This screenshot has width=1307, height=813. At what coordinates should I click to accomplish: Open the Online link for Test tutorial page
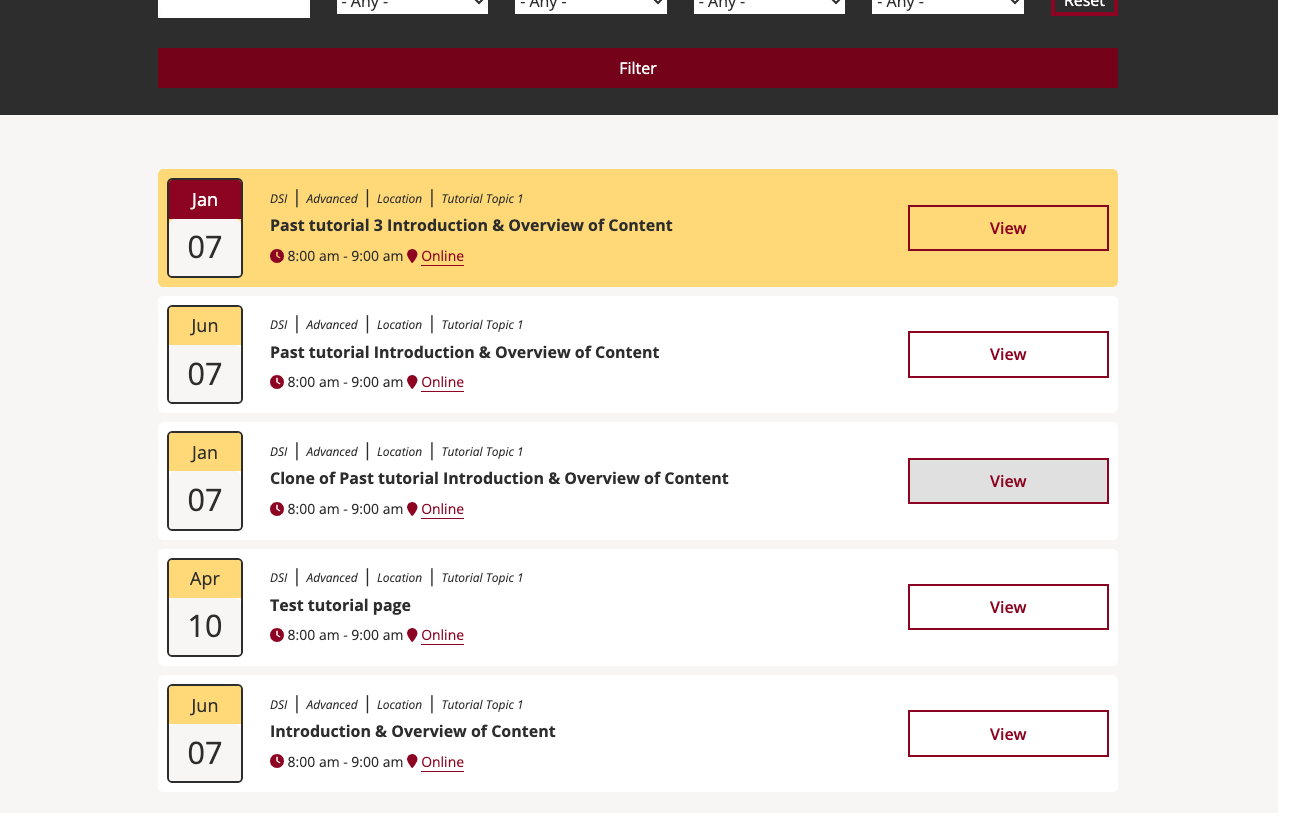(x=442, y=635)
